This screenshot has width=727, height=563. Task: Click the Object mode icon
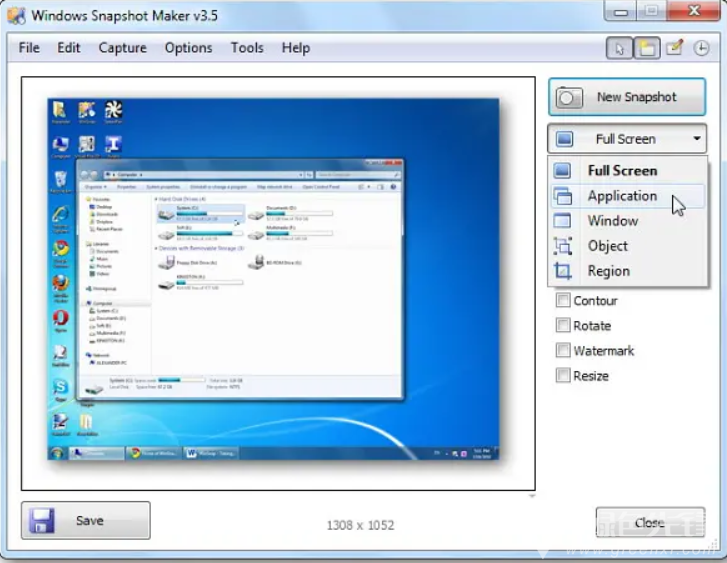[563, 246]
